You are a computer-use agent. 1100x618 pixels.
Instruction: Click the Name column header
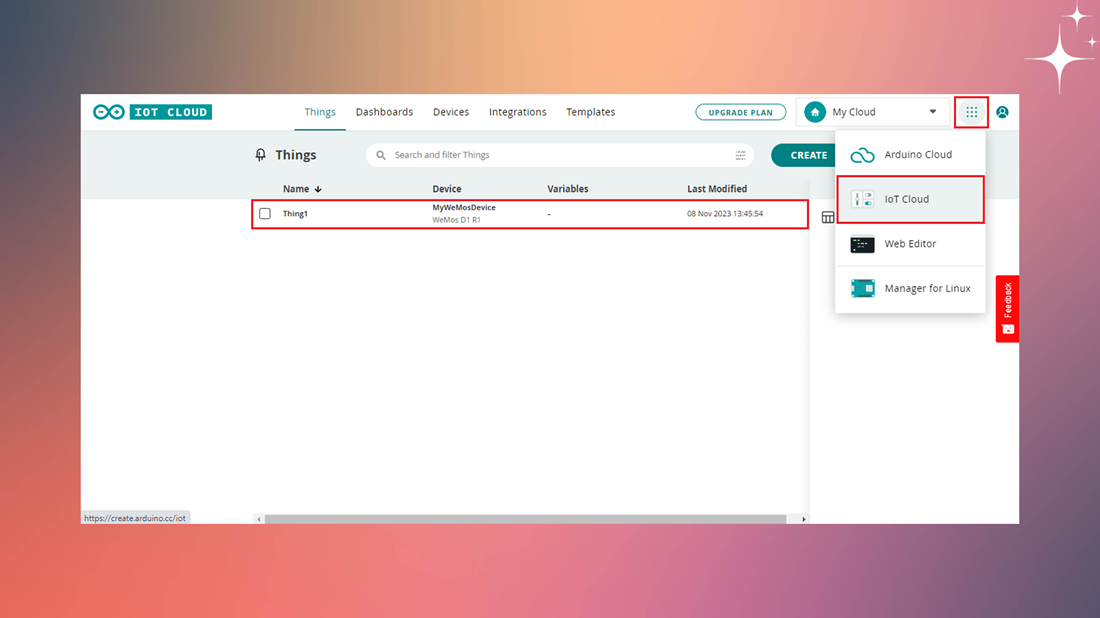pyautogui.click(x=296, y=189)
